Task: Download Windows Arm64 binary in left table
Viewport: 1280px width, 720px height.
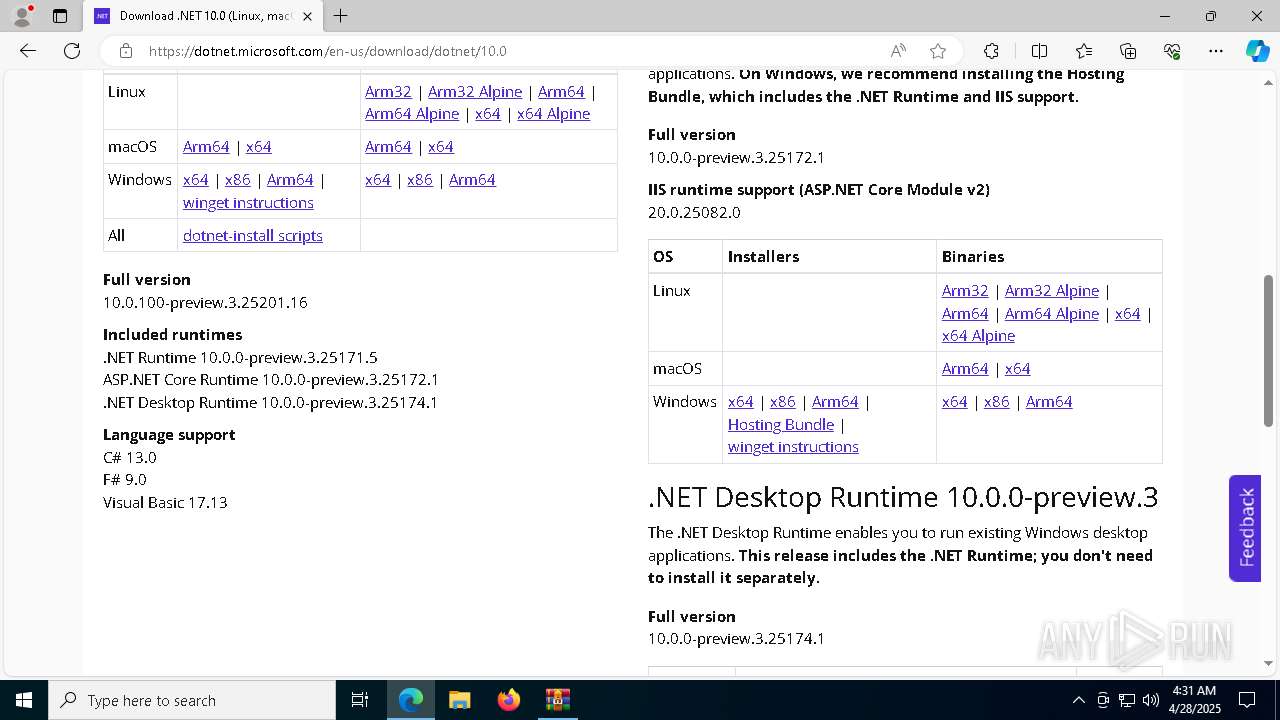Action: (x=472, y=180)
